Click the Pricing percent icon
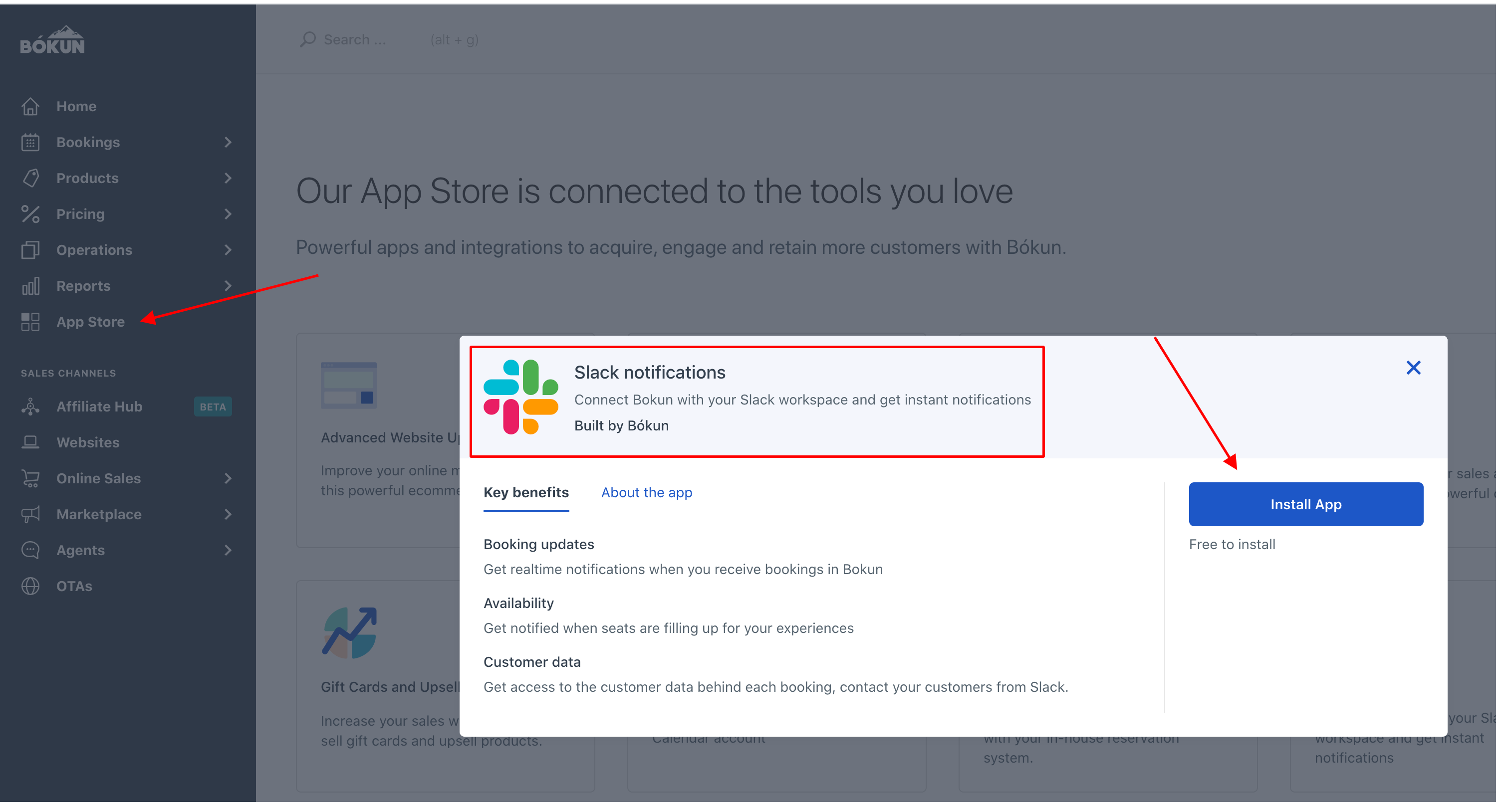This screenshot has width=1506, height=812. click(30, 215)
